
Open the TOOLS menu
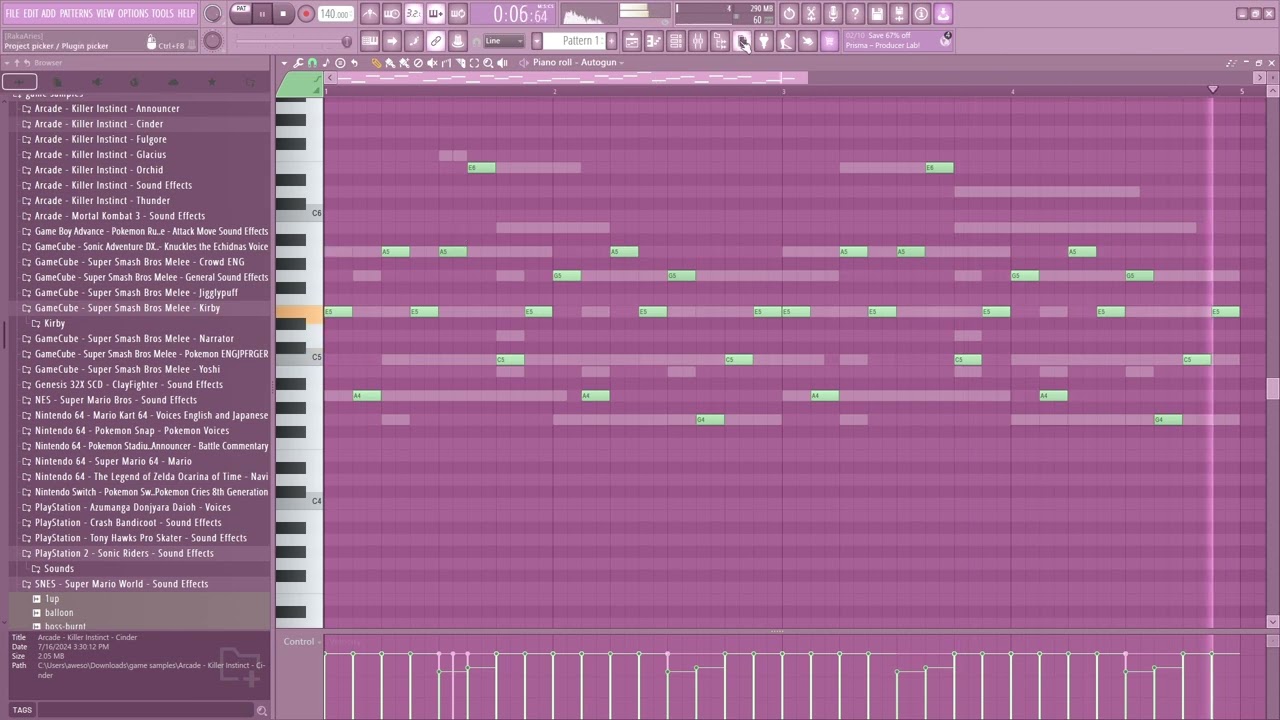coord(162,13)
